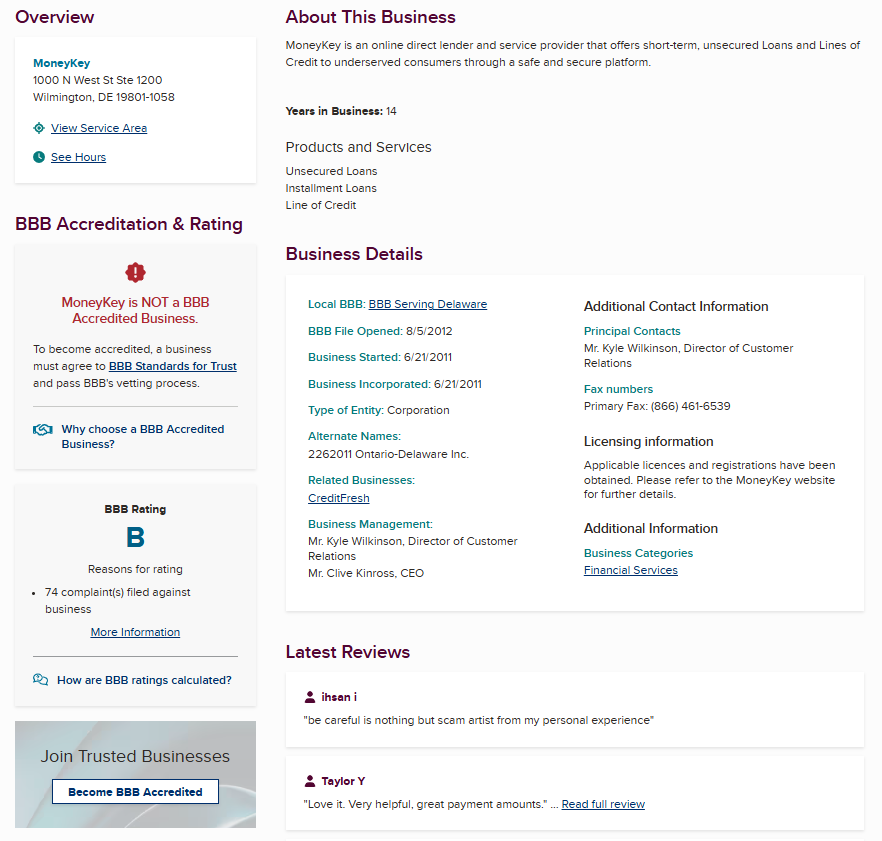Click '74 complaint(s) filed against business' reason
Screen dimensions: 882x841
(x=118, y=601)
